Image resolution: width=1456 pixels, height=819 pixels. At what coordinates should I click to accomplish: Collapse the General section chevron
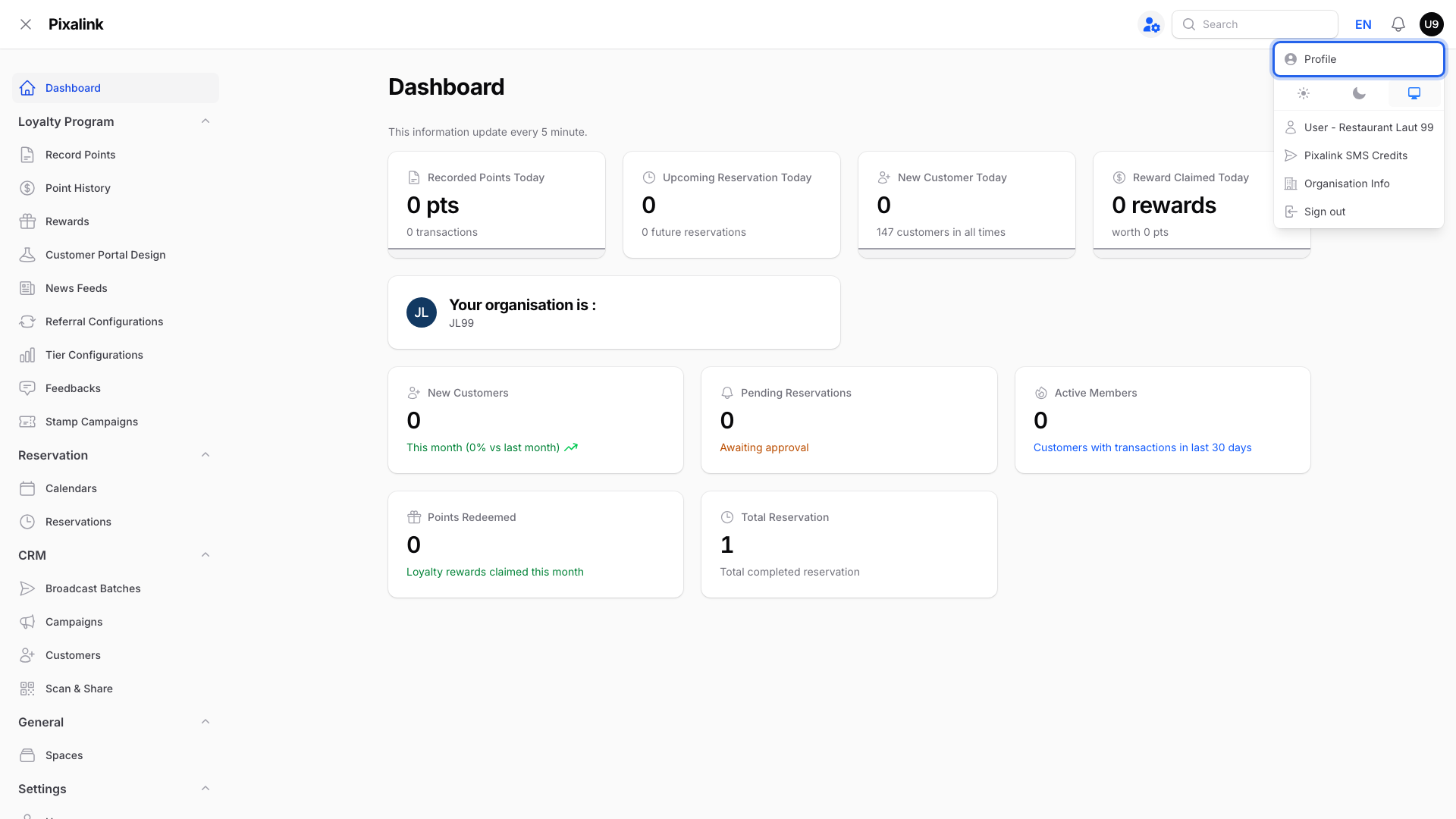pyautogui.click(x=206, y=722)
